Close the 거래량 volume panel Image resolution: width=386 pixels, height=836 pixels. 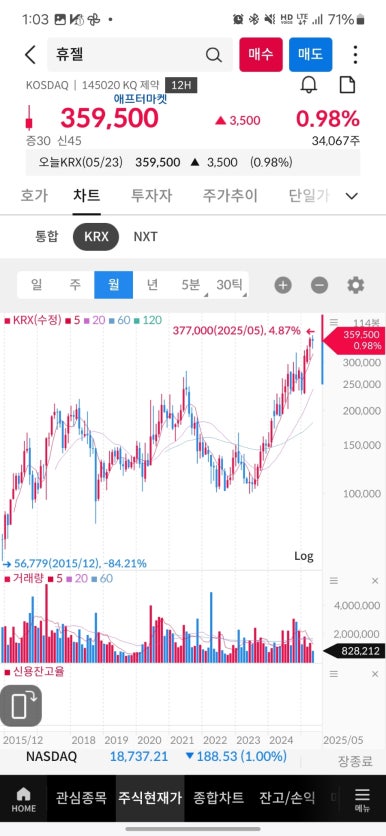(375, 581)
